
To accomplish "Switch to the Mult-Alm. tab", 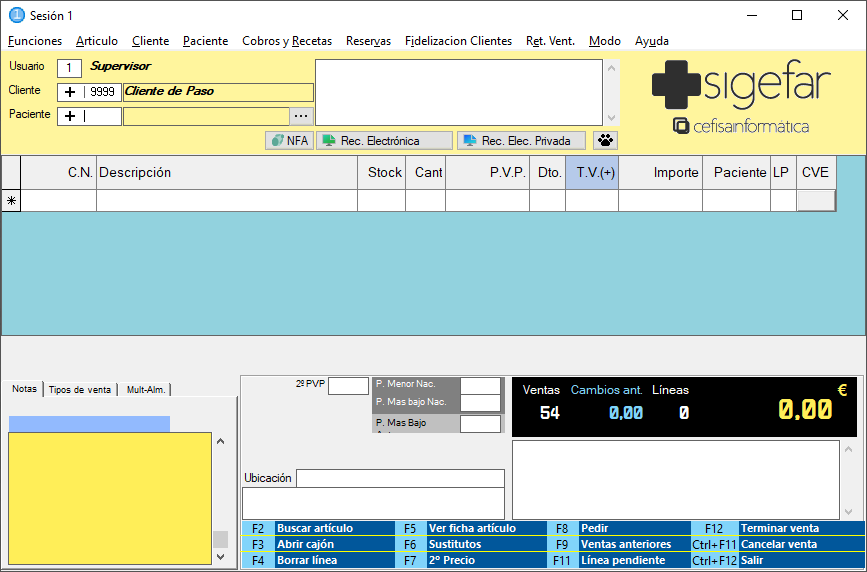I will click(146, 389).
